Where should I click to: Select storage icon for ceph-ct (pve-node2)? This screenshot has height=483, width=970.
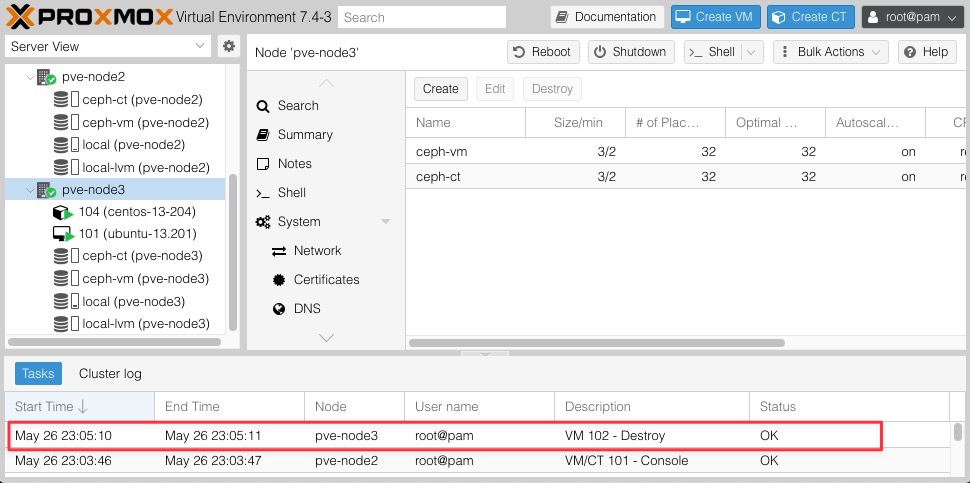[x=60, y=100]
